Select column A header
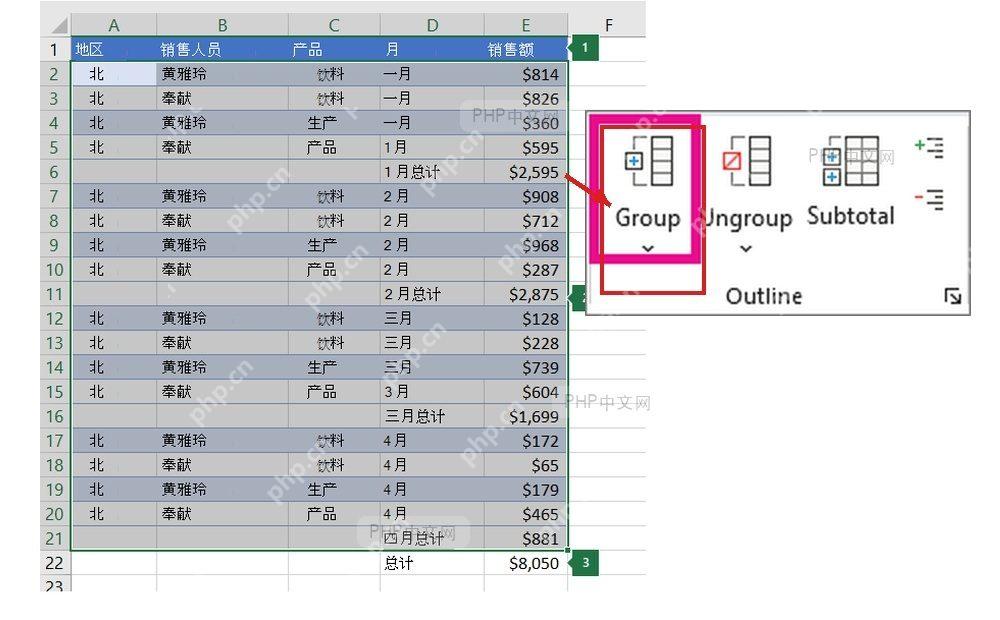 (x=114, y=26)
